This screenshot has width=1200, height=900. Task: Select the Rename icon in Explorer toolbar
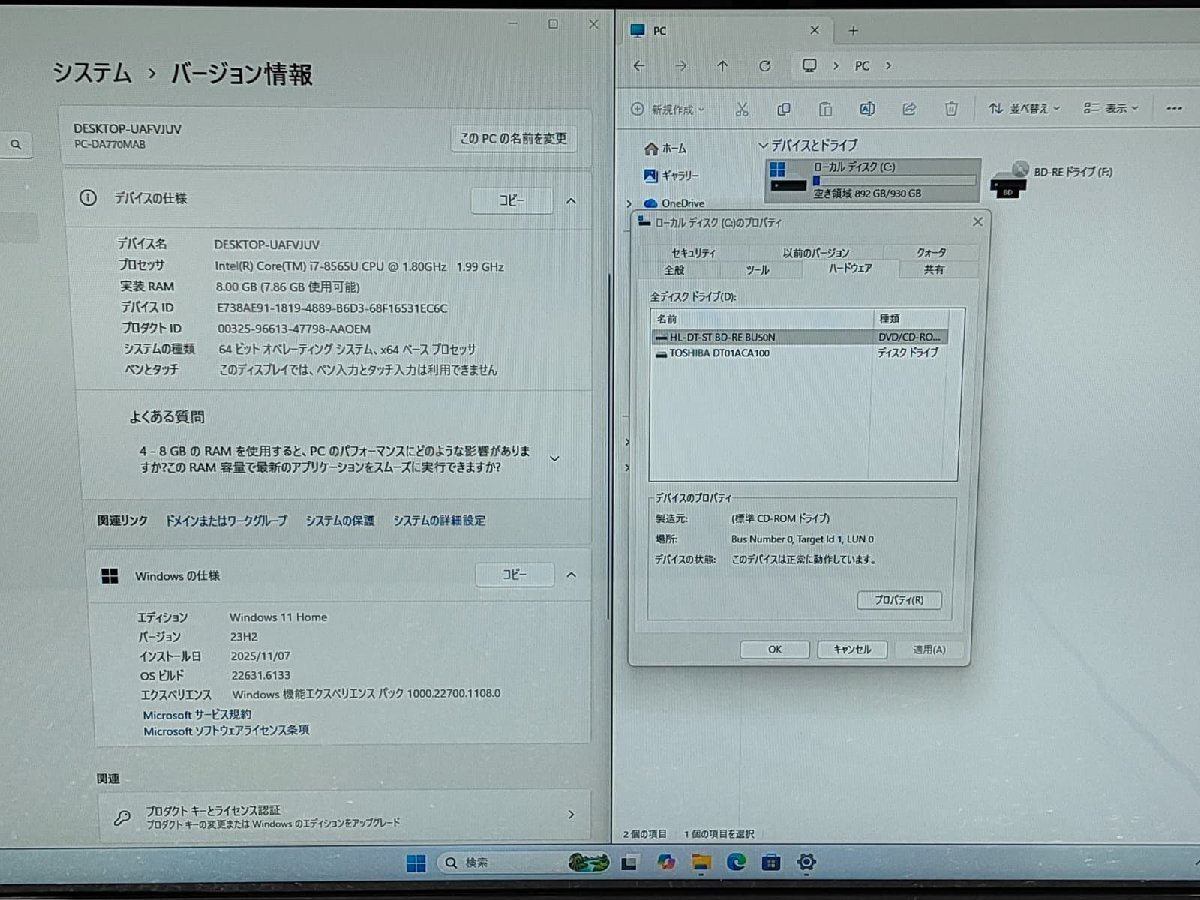coord(867,108)
